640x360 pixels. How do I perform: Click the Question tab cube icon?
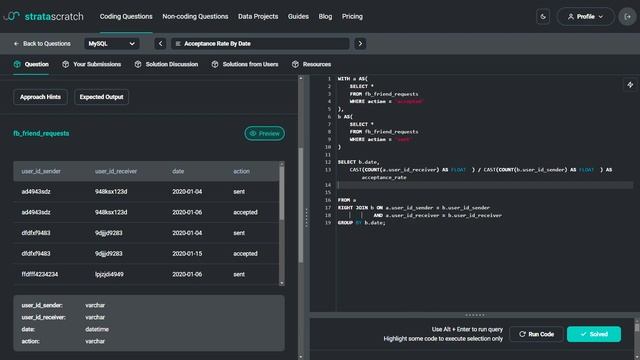[17, 64]
